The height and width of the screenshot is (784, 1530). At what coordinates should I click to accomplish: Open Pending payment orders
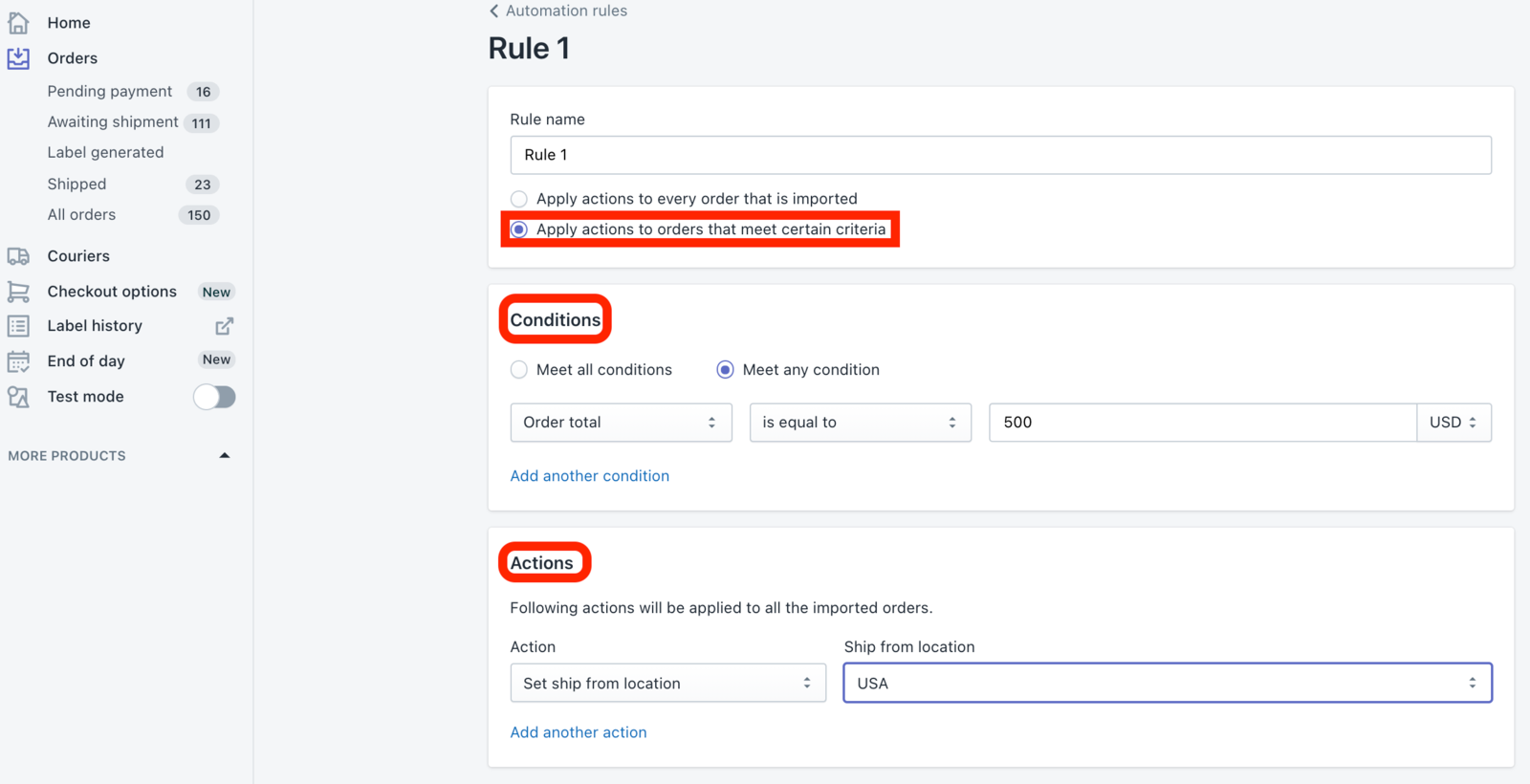pyautogui.click(x=110, y=92)
